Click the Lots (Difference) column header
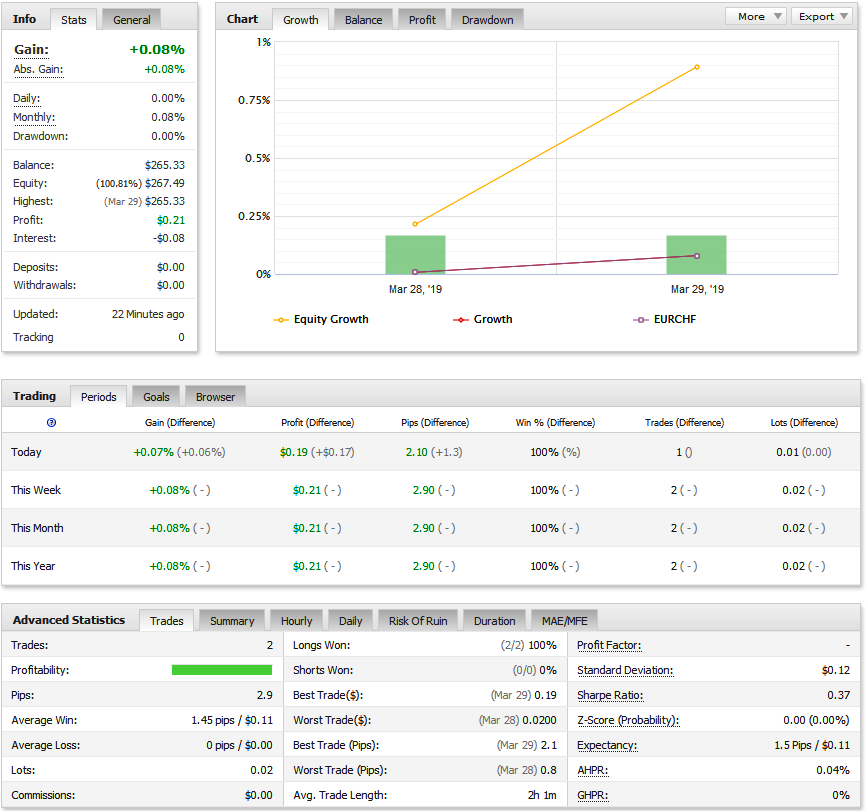Image resolution: width=867 pixels, height=811 pixels. coord(804,422)
